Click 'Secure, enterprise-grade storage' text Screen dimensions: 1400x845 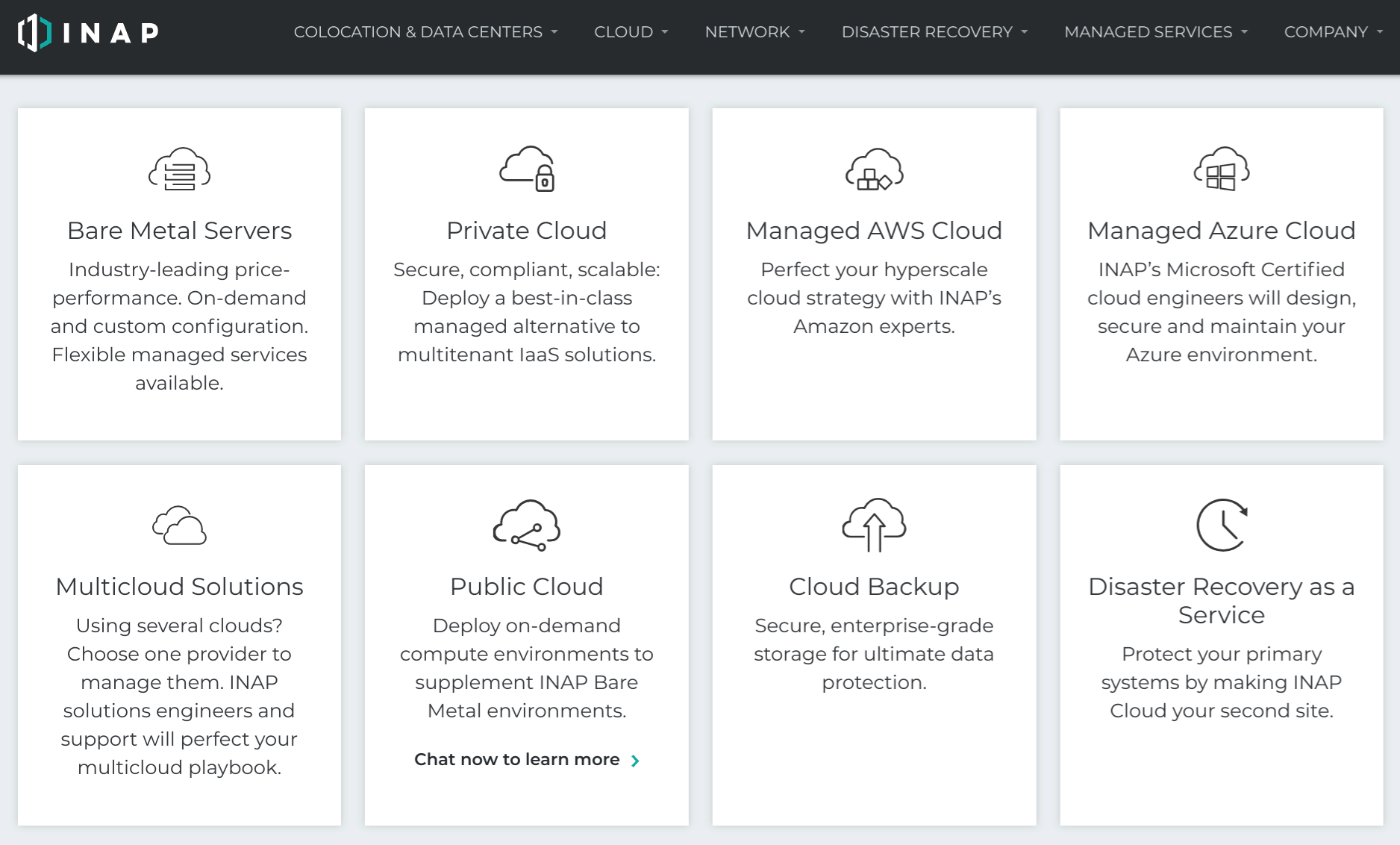[x=874, y=654]
